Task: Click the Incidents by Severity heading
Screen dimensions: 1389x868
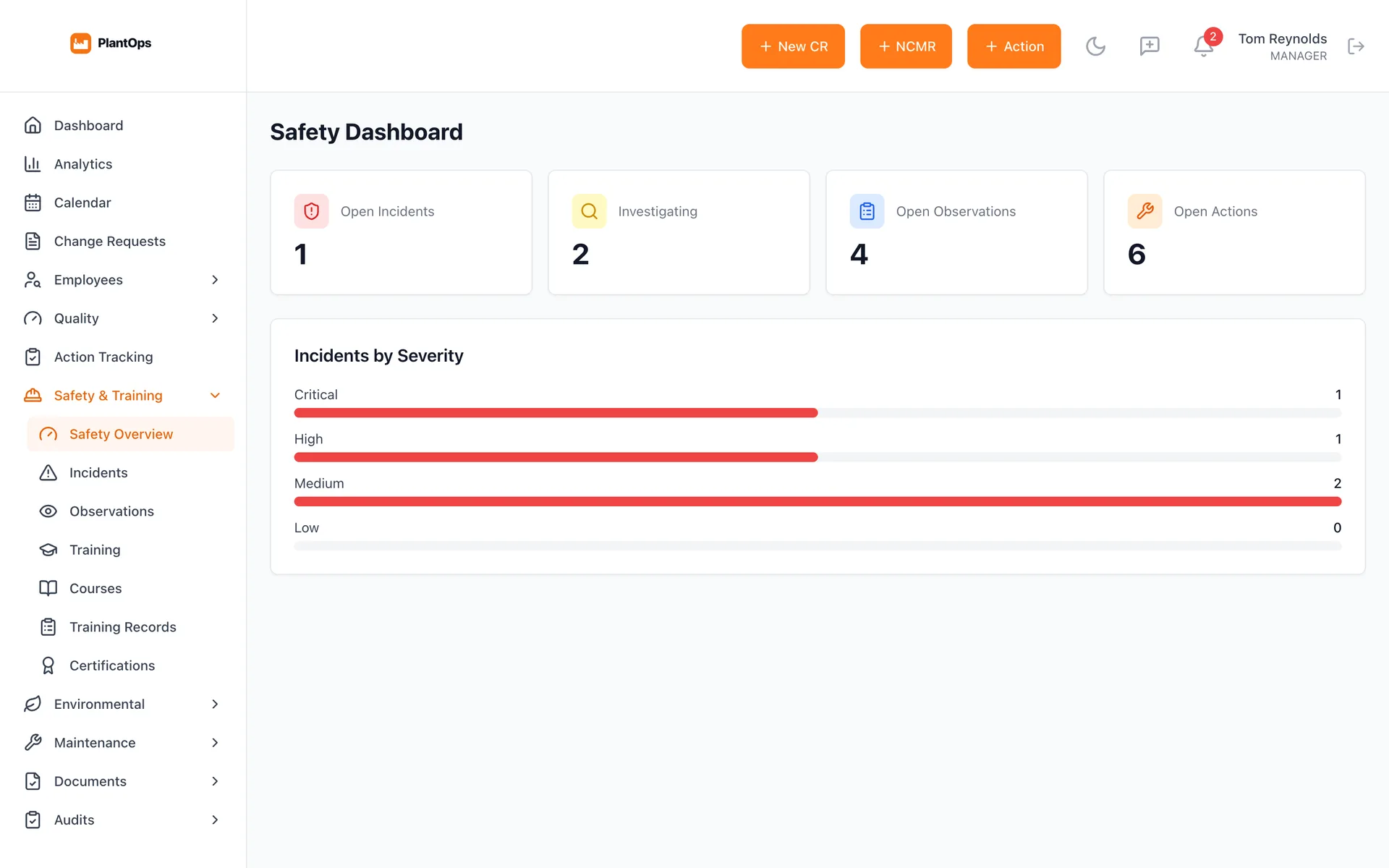Action: point(378,356)
